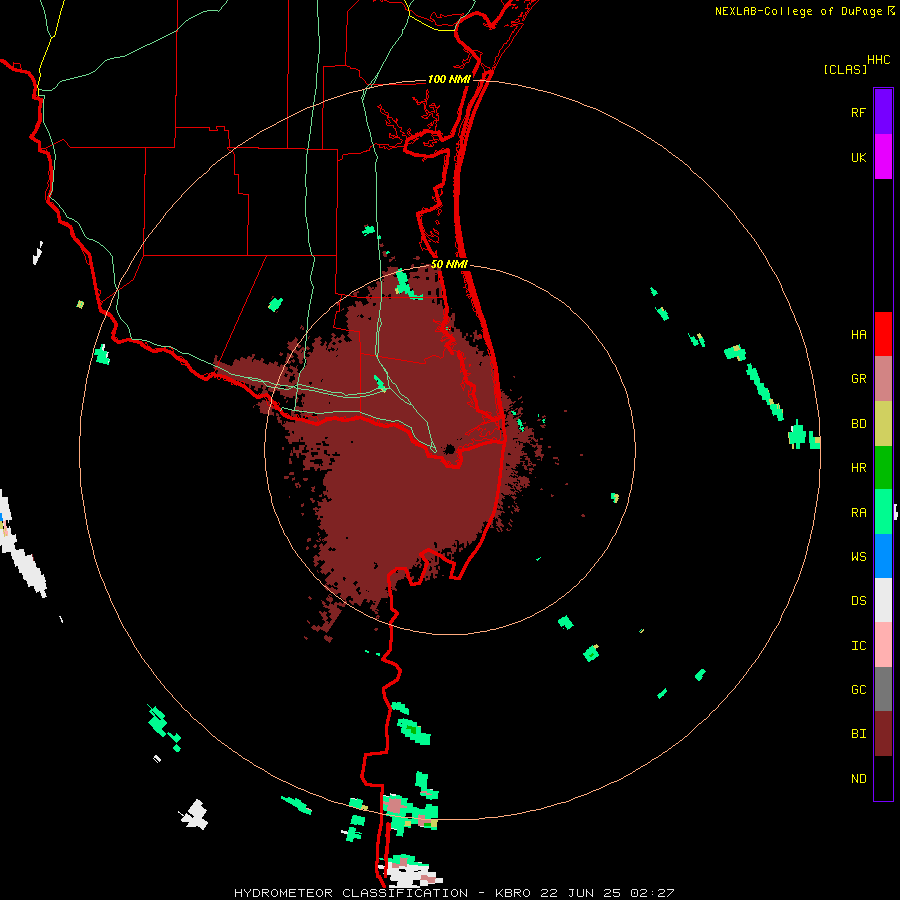
Task: Select the 'HR' legend label
Action: coord(858,467)
